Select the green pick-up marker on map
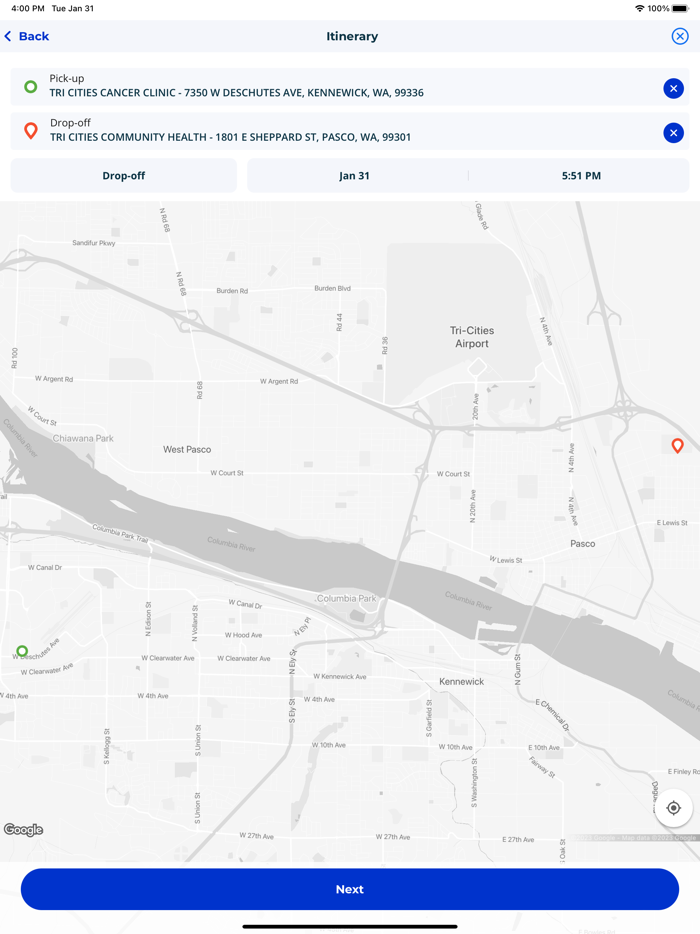The image size is (700, 934). 22,650
